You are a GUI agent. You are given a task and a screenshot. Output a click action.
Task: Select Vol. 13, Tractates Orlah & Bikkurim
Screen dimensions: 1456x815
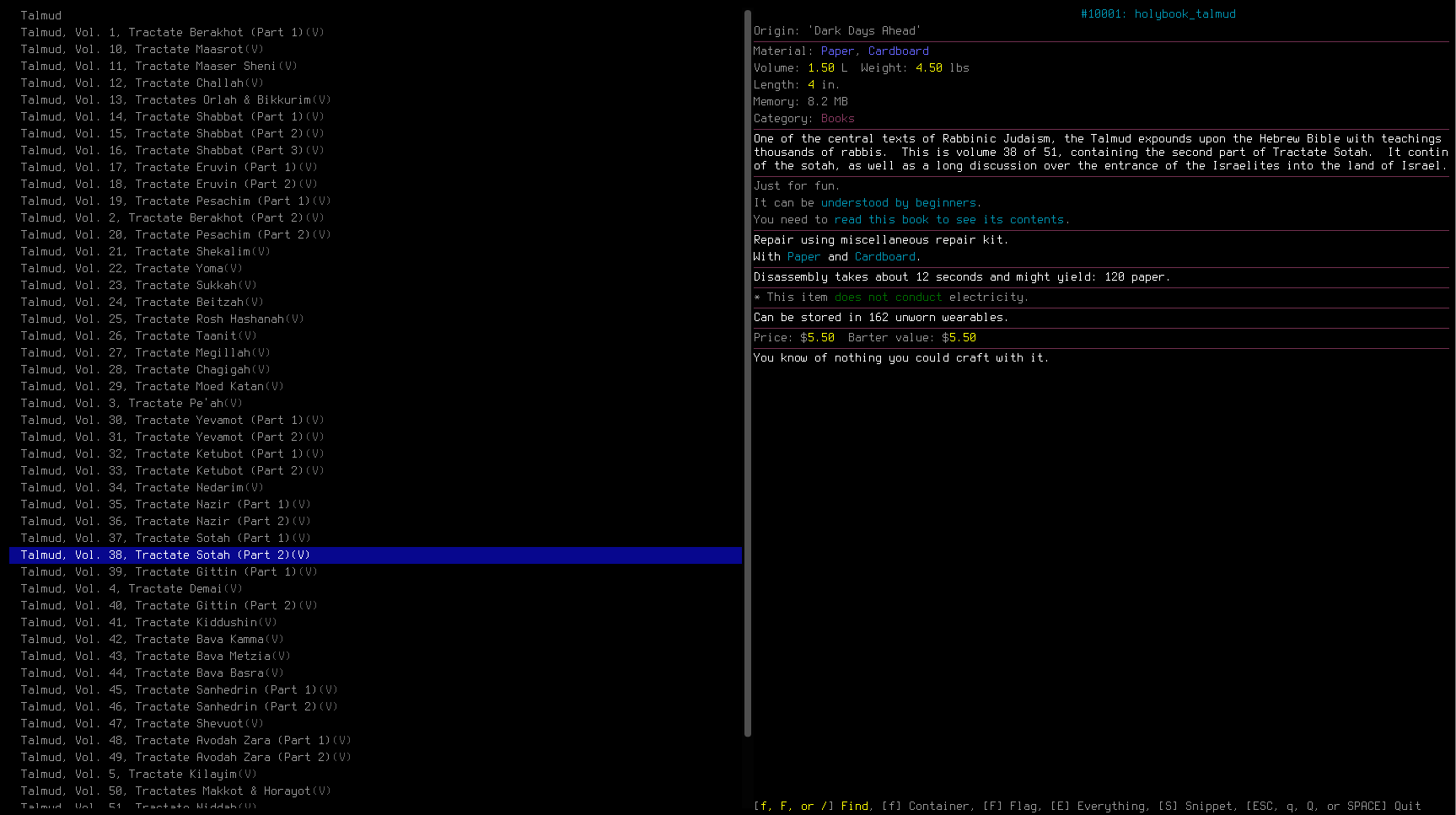[x=175, y=99]
